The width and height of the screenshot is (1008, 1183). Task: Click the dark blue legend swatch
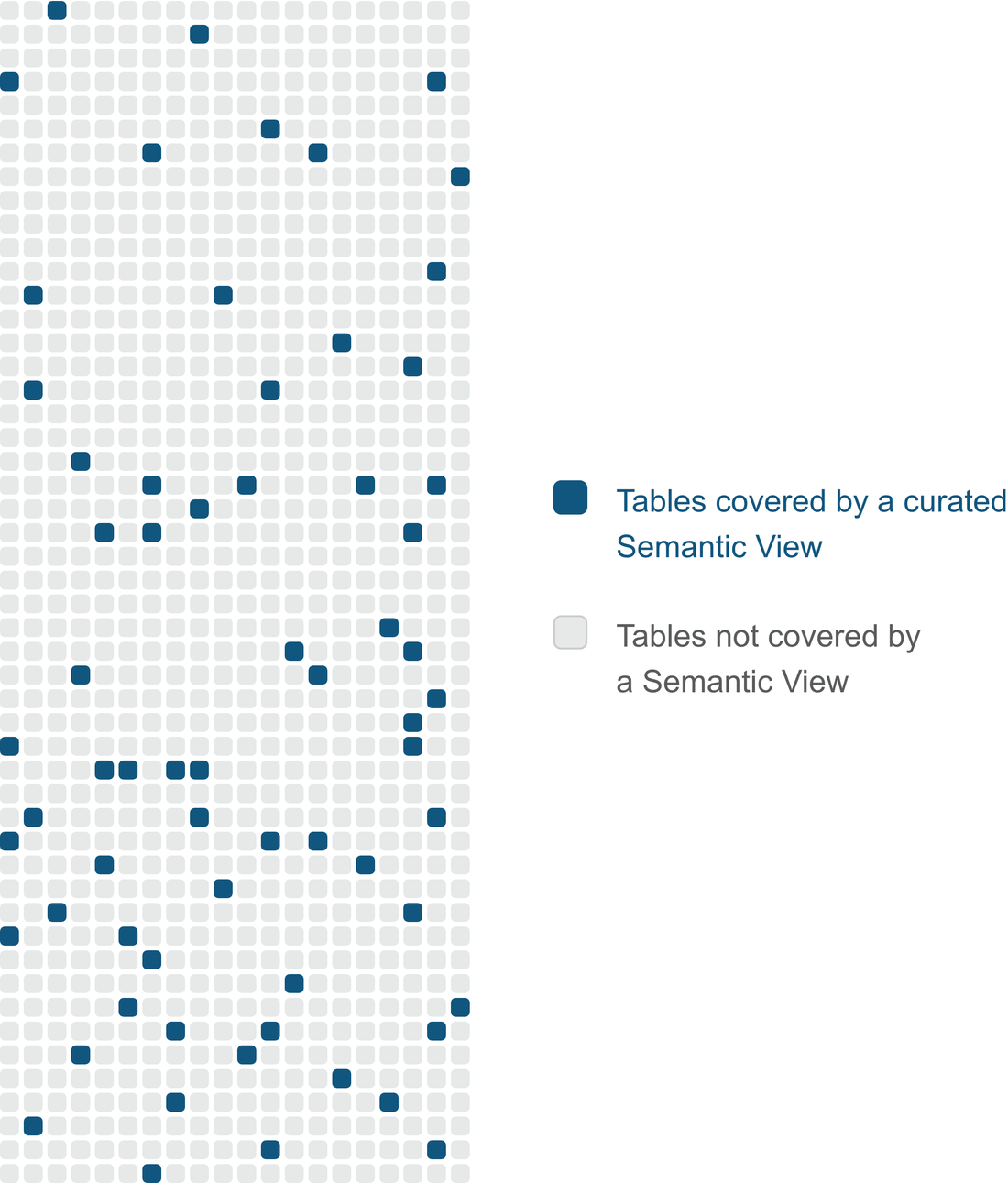pyautogui.click(x=570, y=498)
